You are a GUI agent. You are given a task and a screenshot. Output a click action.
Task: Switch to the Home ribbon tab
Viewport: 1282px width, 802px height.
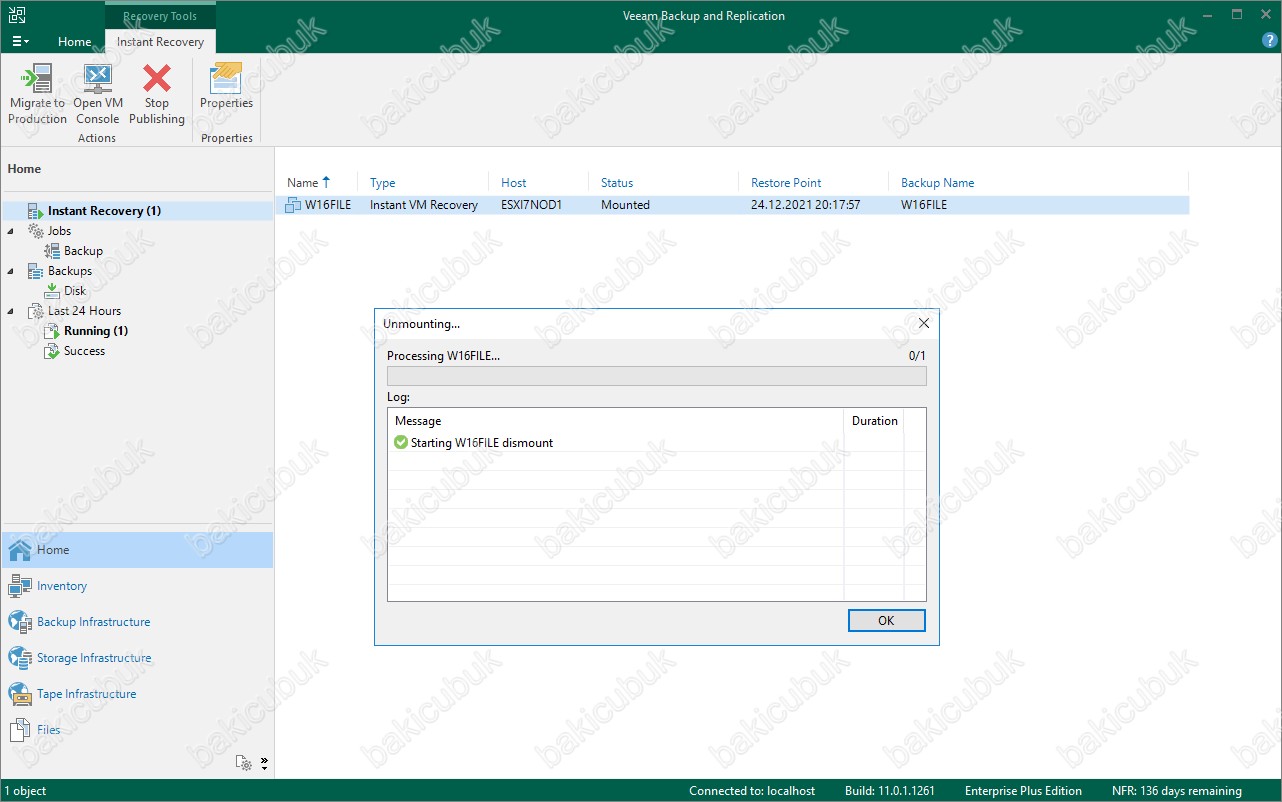click(75, 42)
